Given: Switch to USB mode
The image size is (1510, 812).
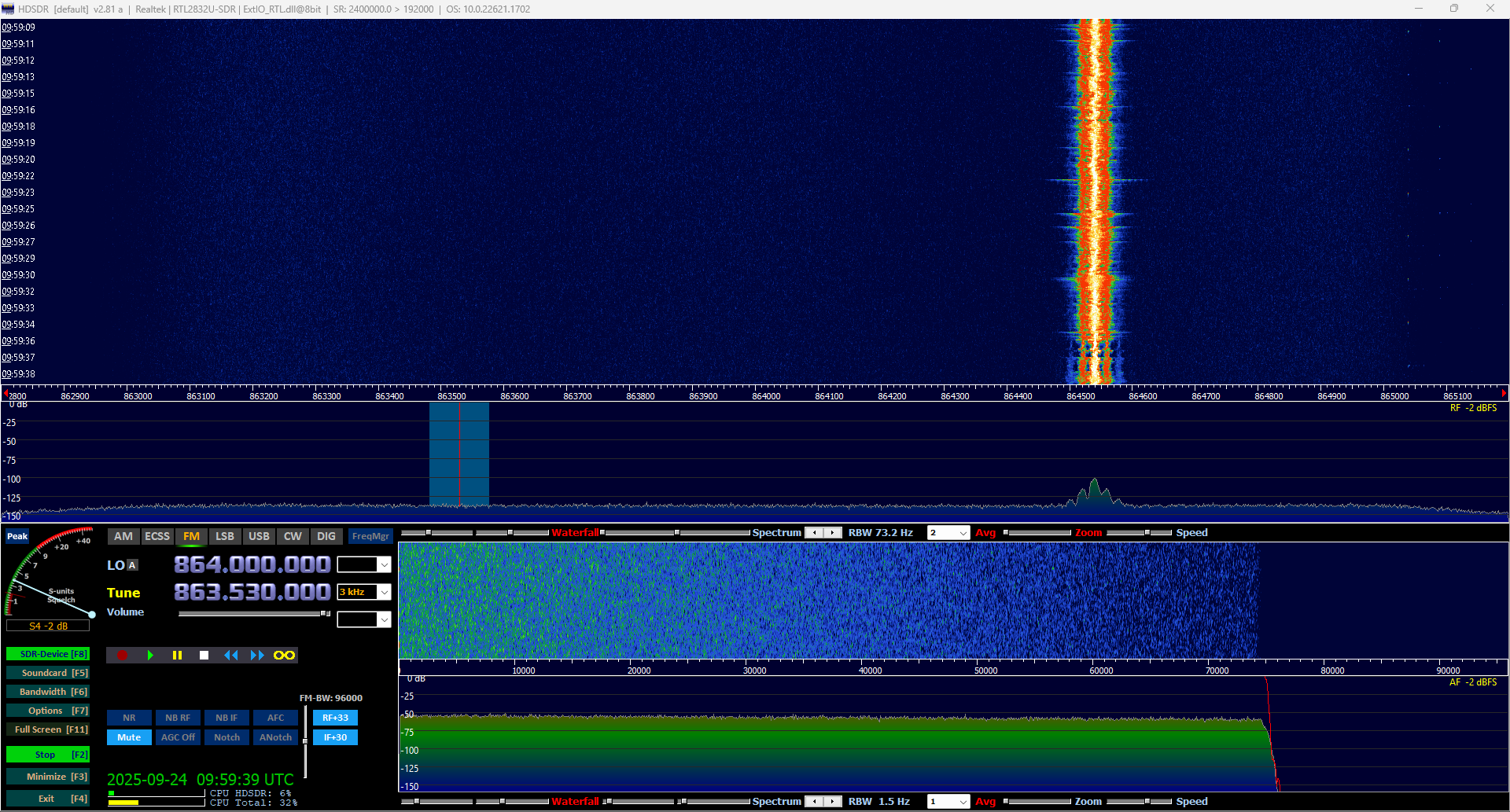Looking at the screenshot, I should [x=259, y=536].
